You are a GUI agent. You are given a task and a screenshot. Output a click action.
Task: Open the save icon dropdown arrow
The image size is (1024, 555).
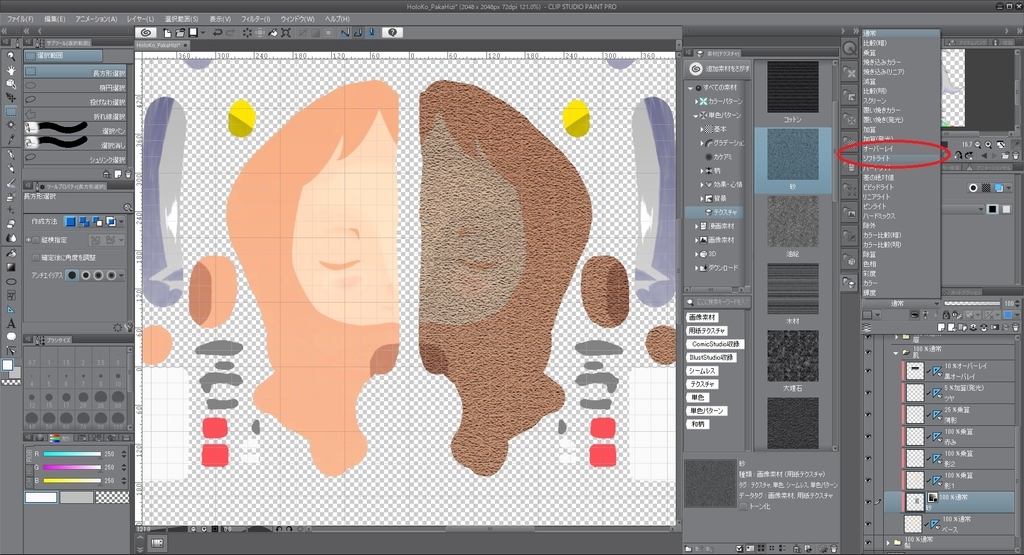click(203, 33)
